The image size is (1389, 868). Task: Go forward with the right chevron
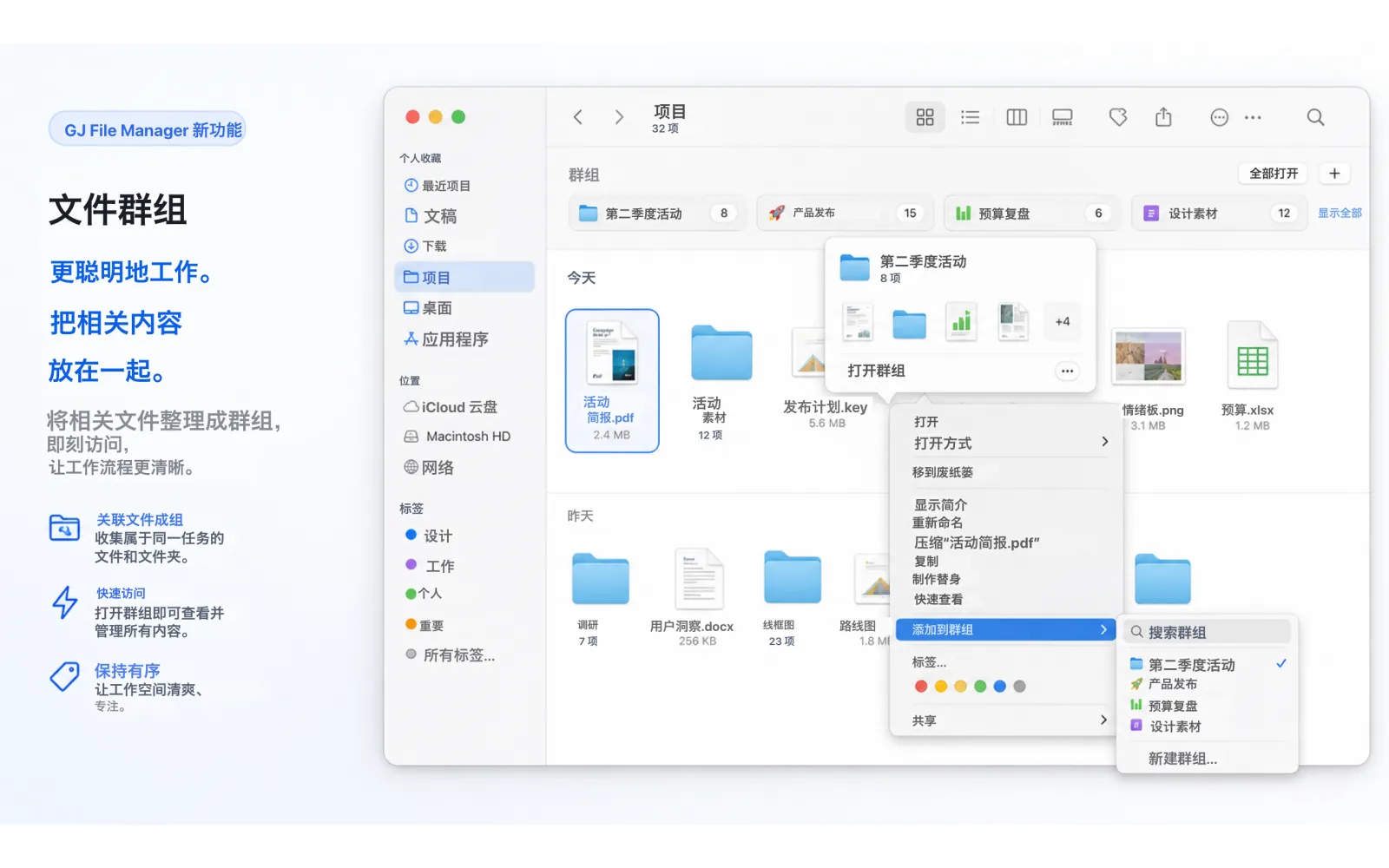click(x=619, y=117)
